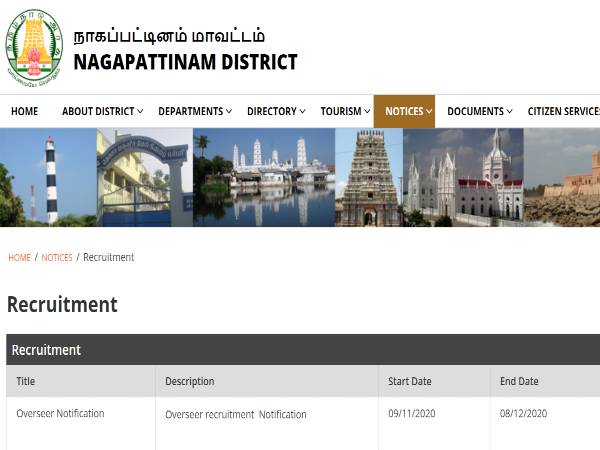Click the white church basilica banner photo

point(462,178)
